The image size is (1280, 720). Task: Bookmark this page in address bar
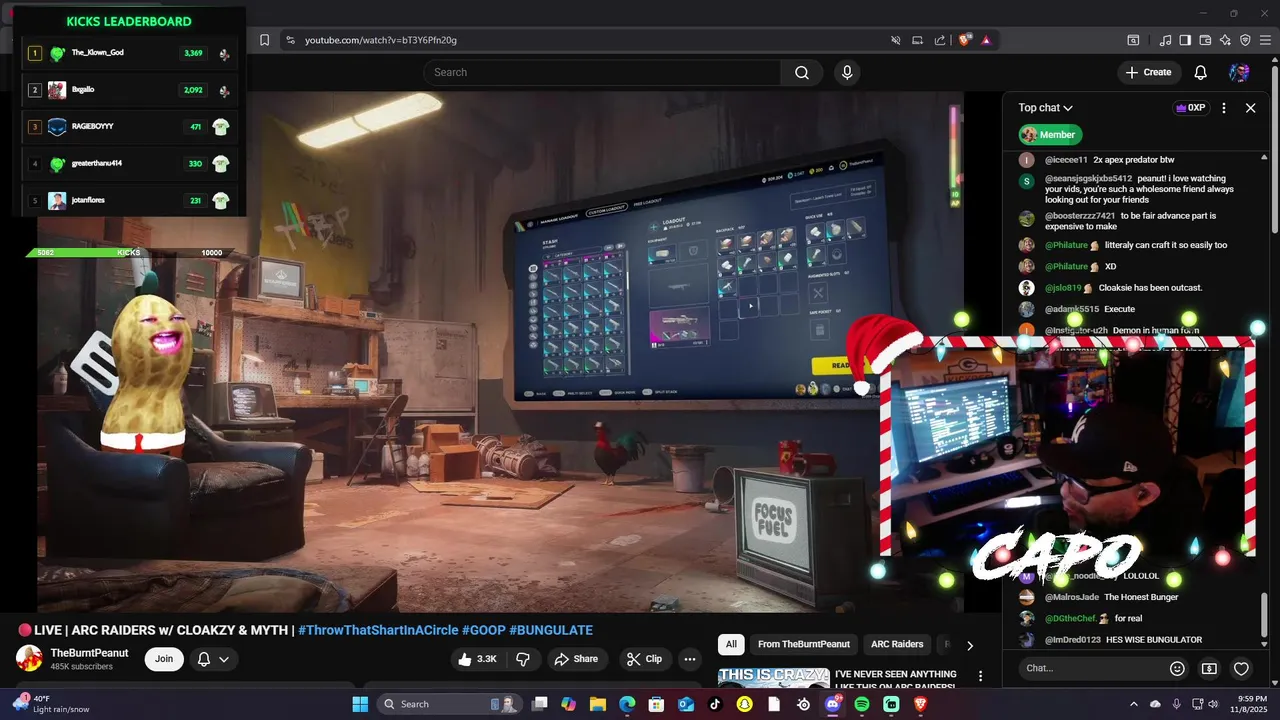click(264, 40)
